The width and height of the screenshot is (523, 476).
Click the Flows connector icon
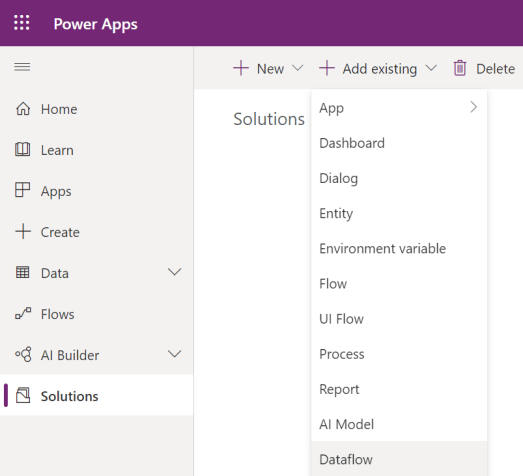point(23,313)
